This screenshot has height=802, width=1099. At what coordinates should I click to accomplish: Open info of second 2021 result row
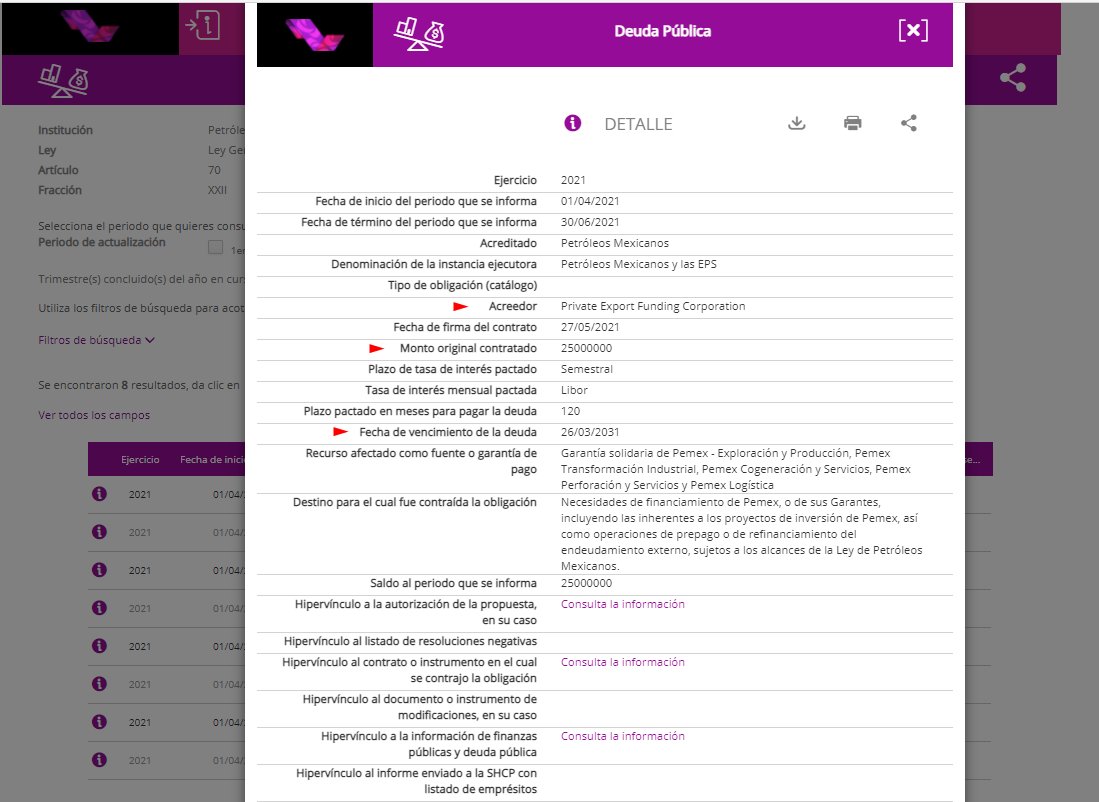(100, 531)
